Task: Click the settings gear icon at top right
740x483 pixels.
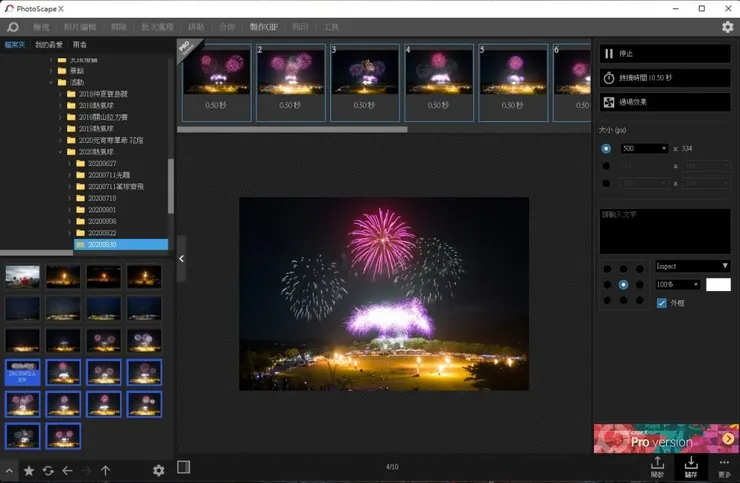Action: coord(727,27)
